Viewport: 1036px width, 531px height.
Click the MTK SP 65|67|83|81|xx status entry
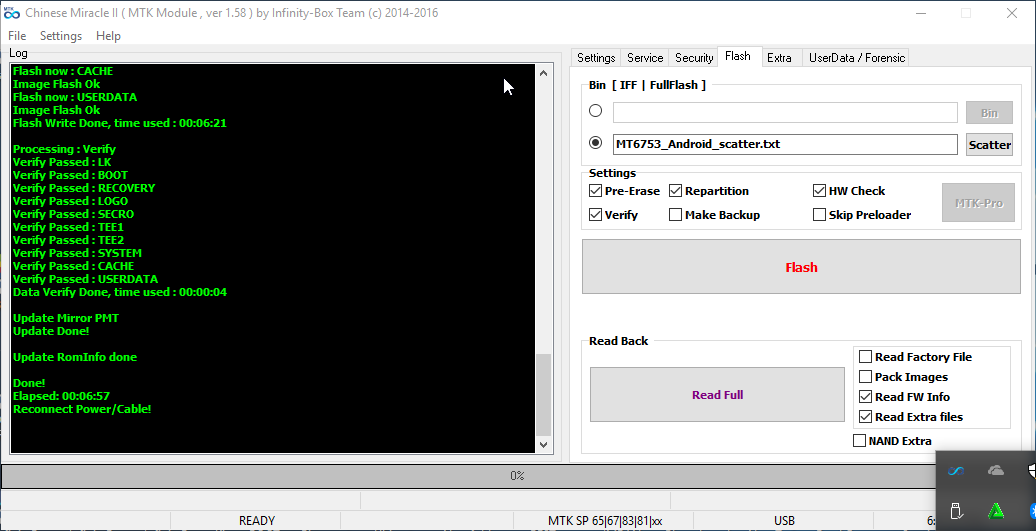pyautogui.click(x=605, y=520)
